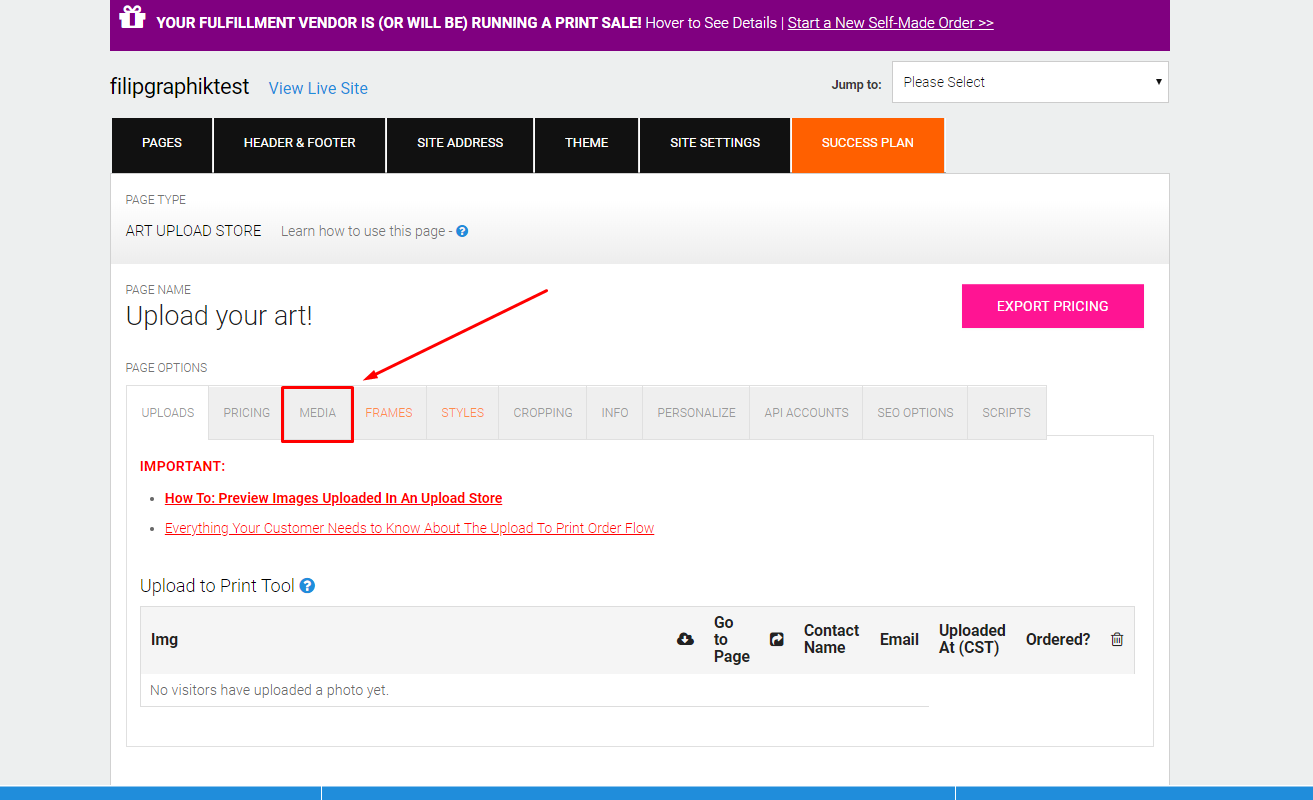This screenshot has height=800, width=1313.
Task: Open the API ACCOUNTS tab
Action: (806, 412)
